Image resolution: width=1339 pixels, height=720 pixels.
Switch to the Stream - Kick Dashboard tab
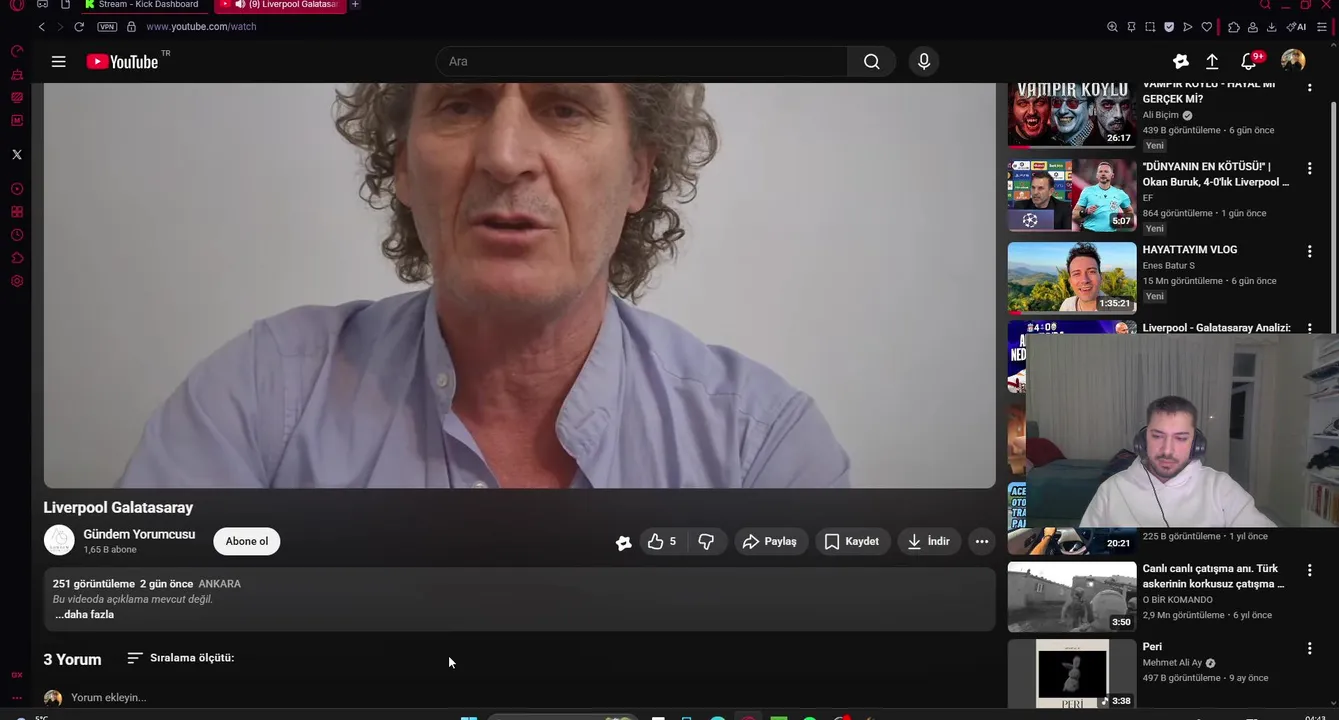point(143,5)
